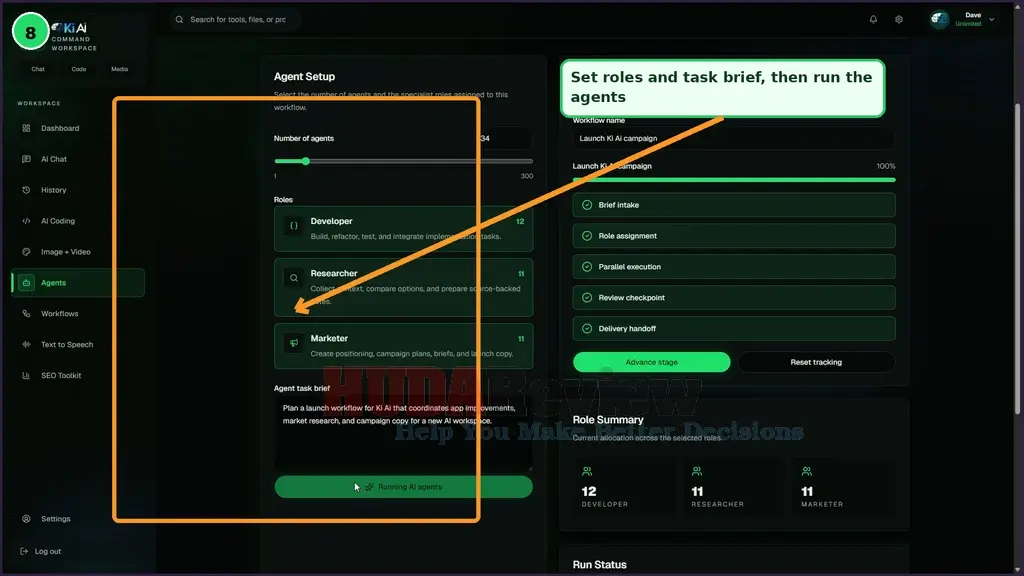This screenshot has height=576, width=1024.
Task: Click the top bar settings gear icon
Action: [x=899, y=20]
